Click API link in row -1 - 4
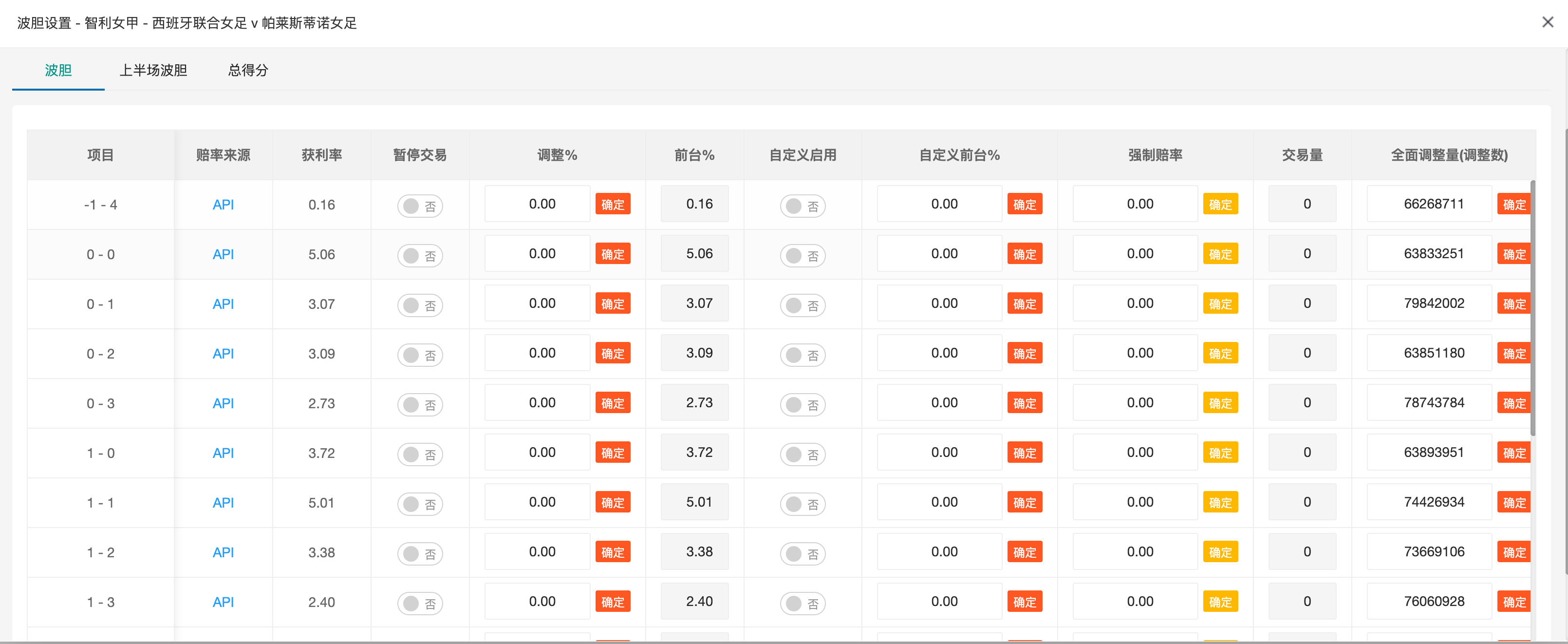 [x=223, y=205]
